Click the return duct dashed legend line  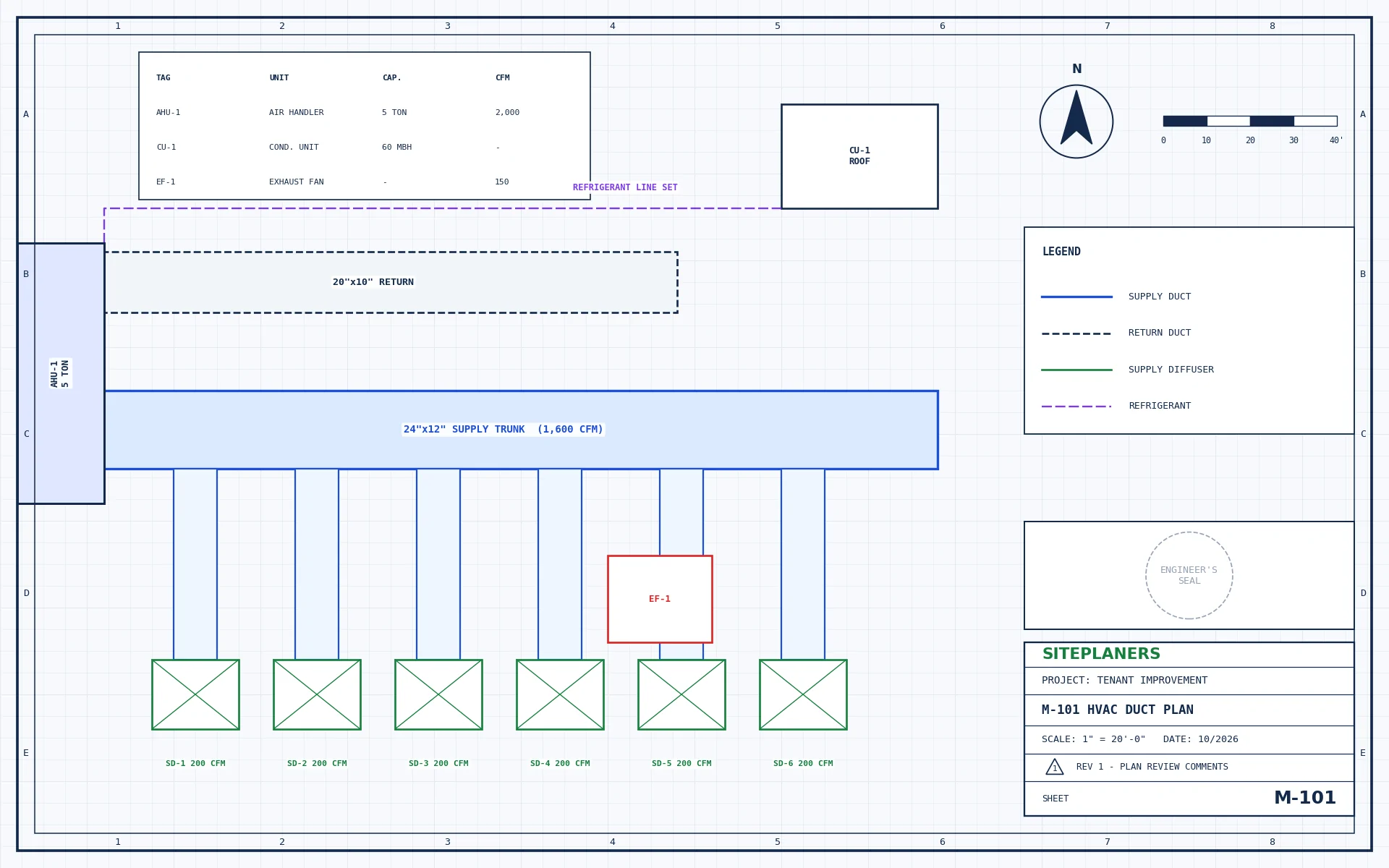1076,333
